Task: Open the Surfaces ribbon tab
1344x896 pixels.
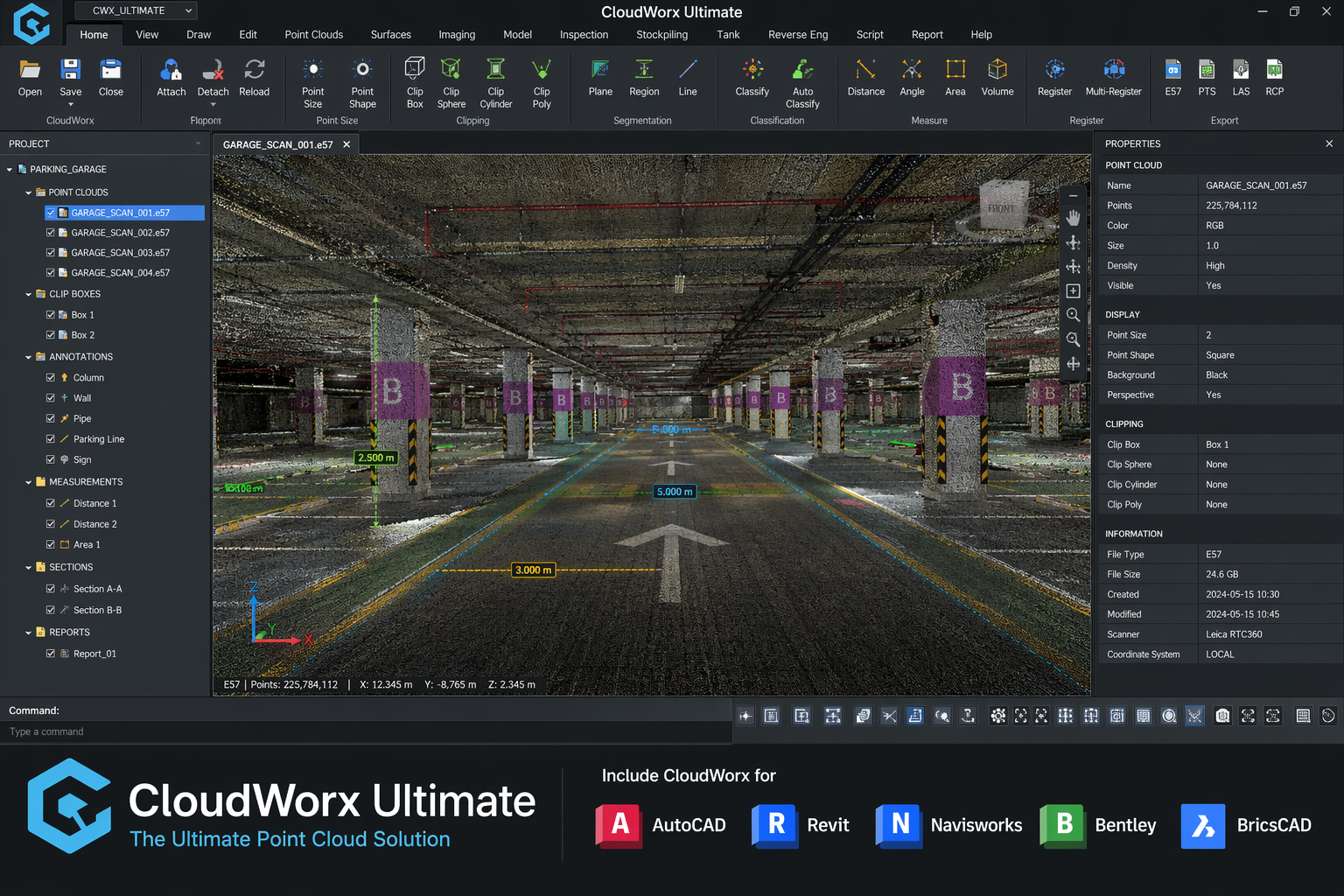Action: pos(391,35)
